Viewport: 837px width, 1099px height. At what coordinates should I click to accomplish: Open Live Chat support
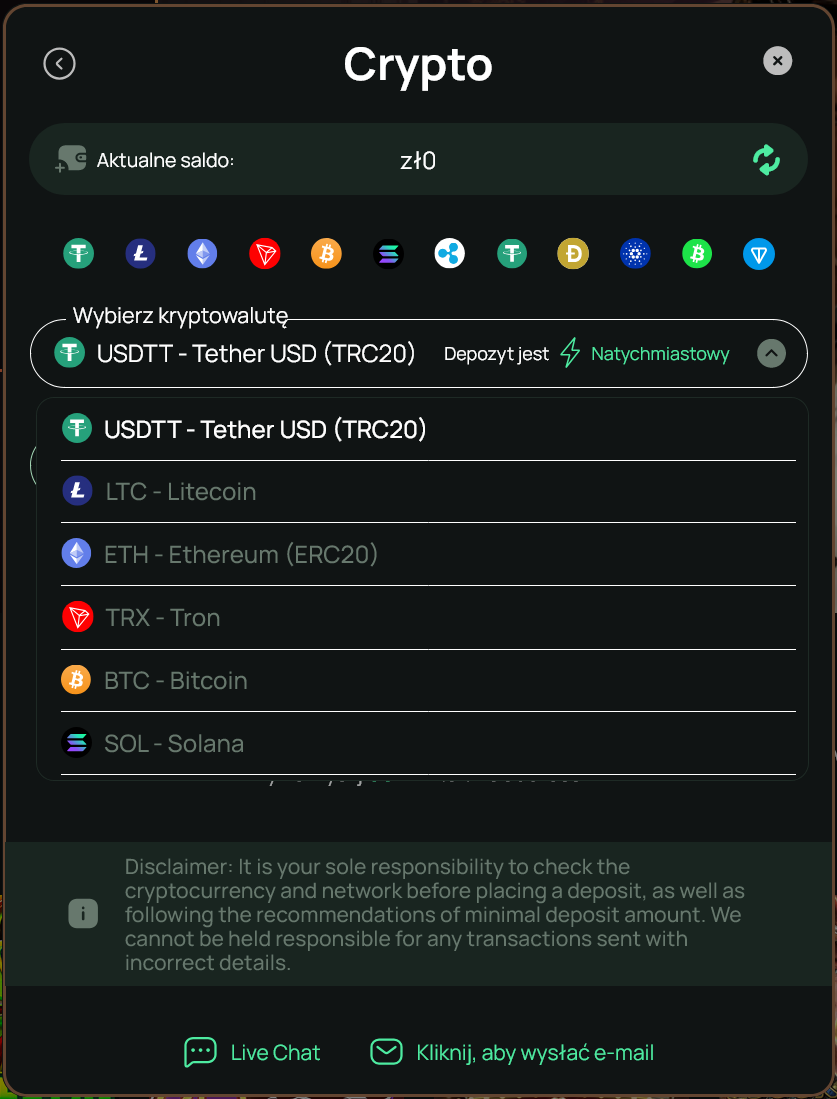[x=252, y=1052]
